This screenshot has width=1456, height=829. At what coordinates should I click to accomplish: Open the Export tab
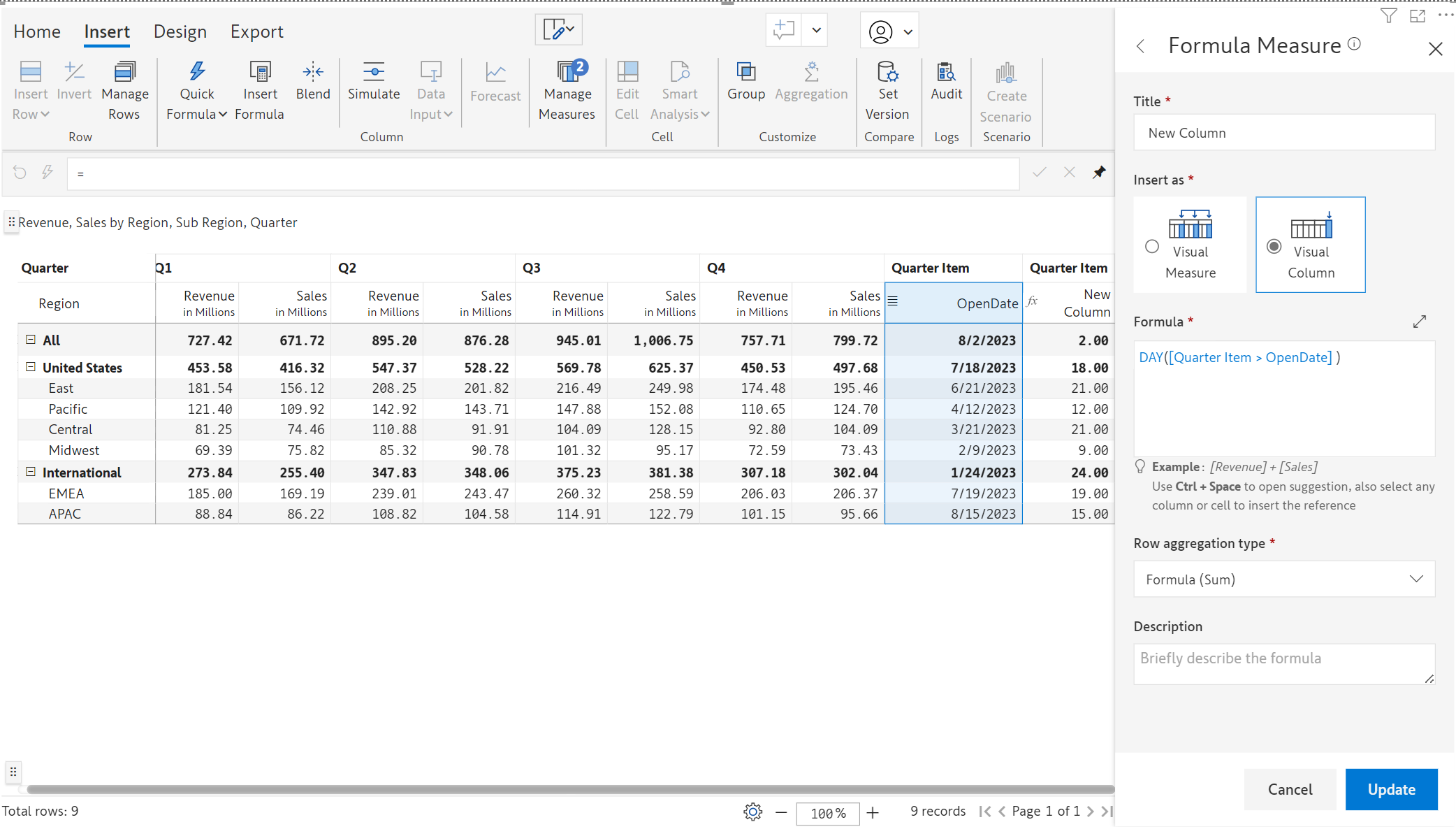pos(256,31)
